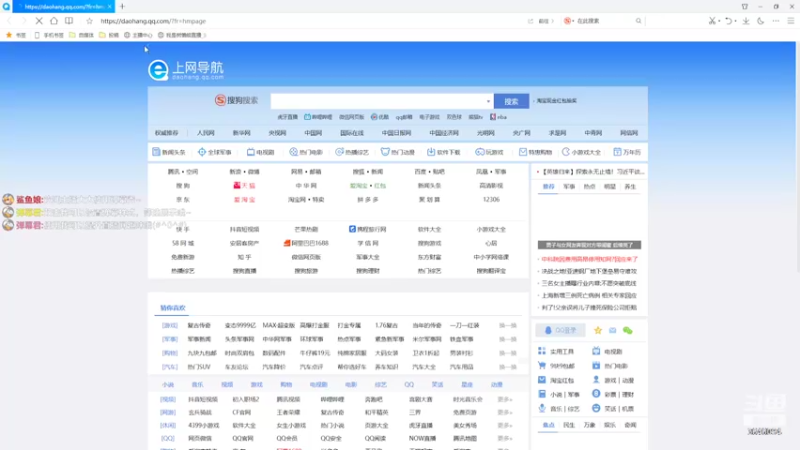Viewport: 800px width, 450px height.
Task: Open the bilibili 哔哩哔哩 hot search link
Action: (x=318, y=117)
